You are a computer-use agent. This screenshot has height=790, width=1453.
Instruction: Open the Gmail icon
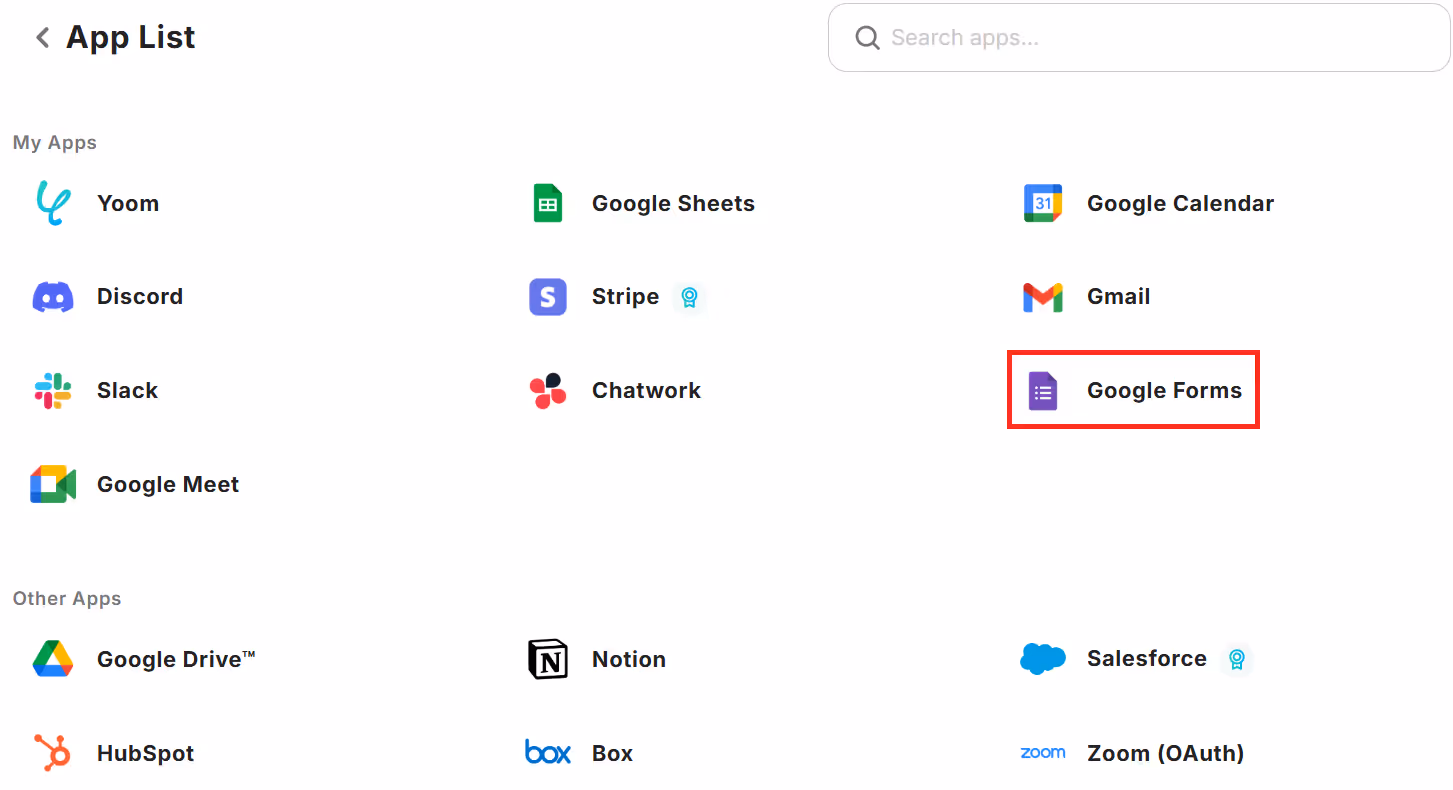(1043, 297)
